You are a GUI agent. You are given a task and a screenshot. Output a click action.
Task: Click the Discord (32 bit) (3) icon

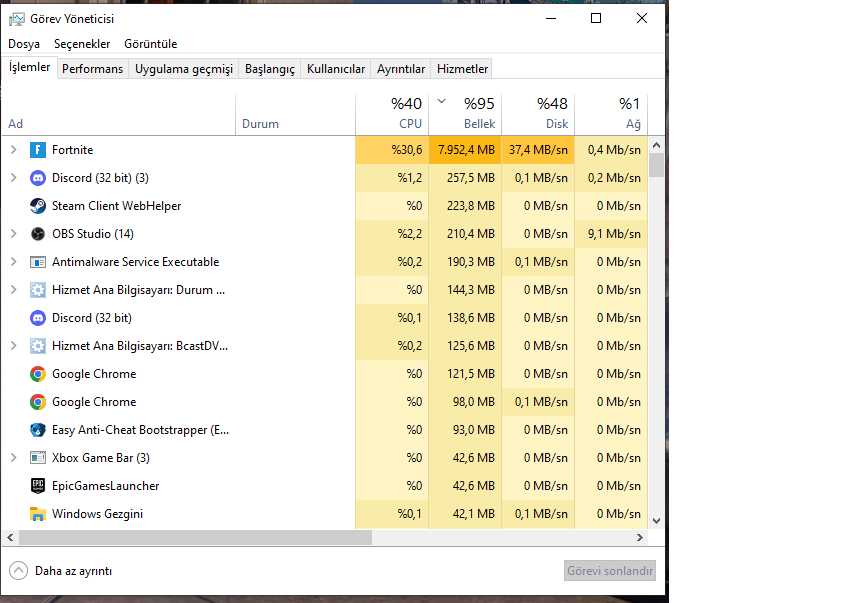(37, 178)
